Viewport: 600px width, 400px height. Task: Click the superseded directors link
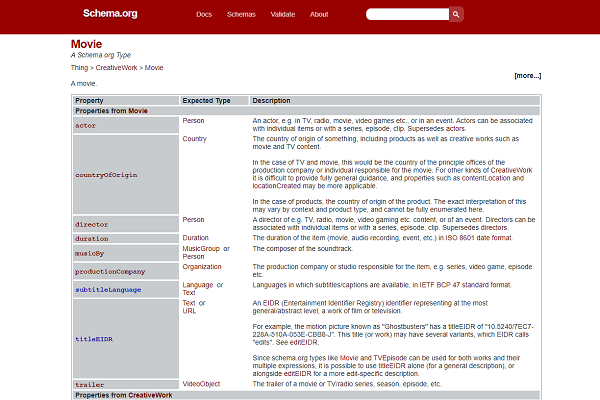[x=494, y=228]
